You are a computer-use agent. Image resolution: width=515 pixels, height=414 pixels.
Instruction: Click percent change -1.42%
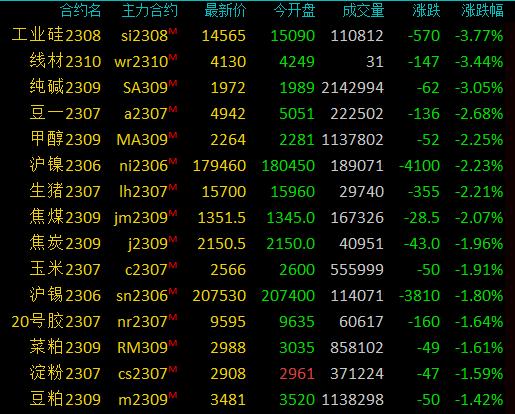479,400
